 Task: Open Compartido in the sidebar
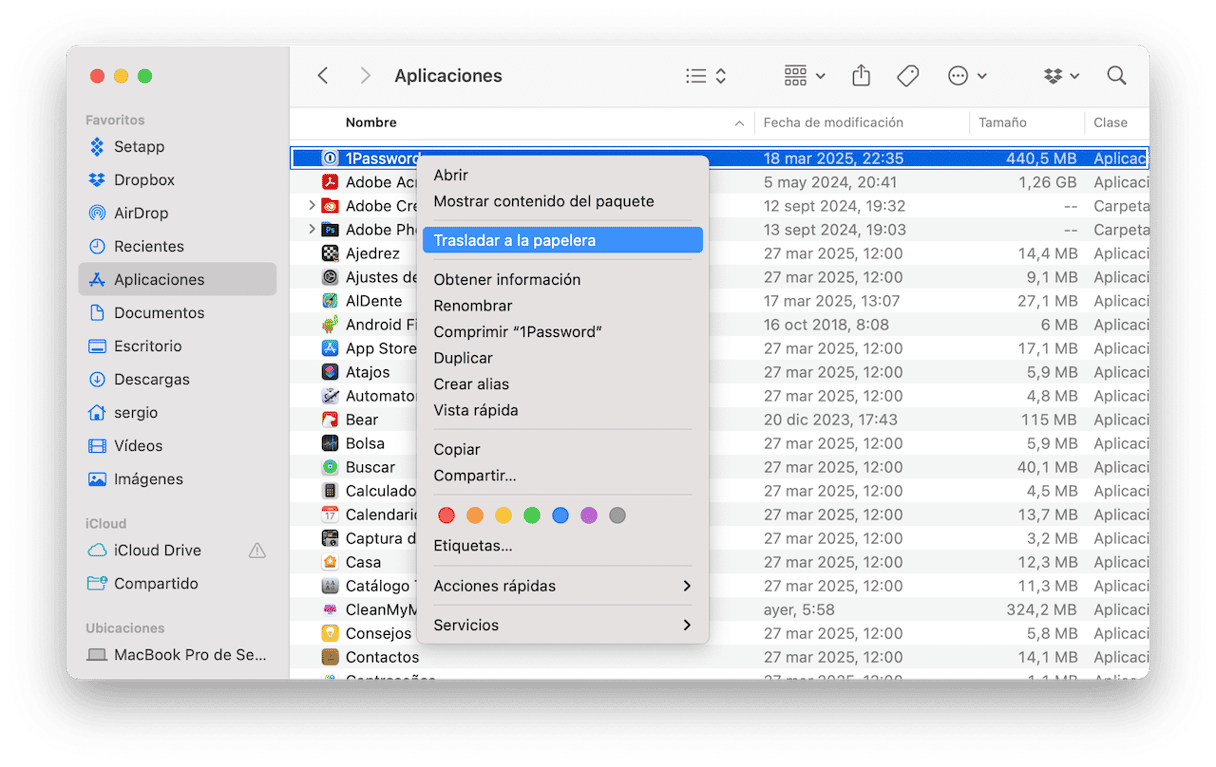[x=177, y=583]
